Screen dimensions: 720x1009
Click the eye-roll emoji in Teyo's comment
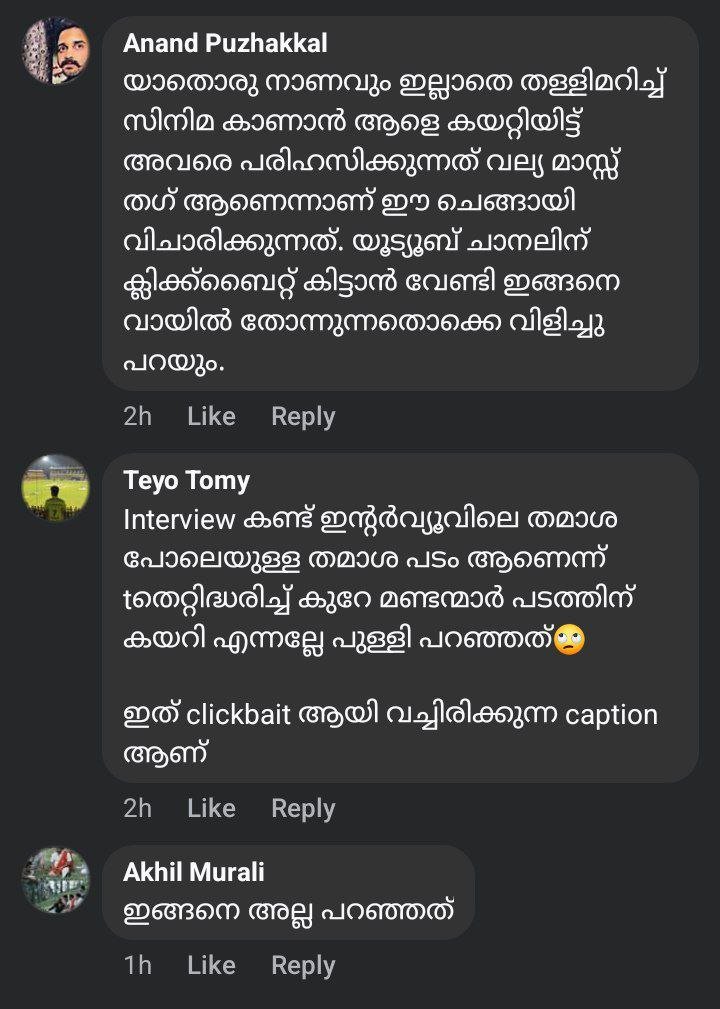(569, 638)
